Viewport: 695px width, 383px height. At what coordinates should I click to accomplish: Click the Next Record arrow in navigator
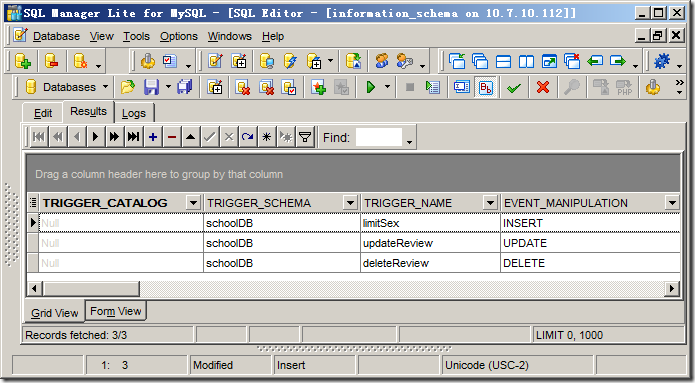tap(95, 137)
